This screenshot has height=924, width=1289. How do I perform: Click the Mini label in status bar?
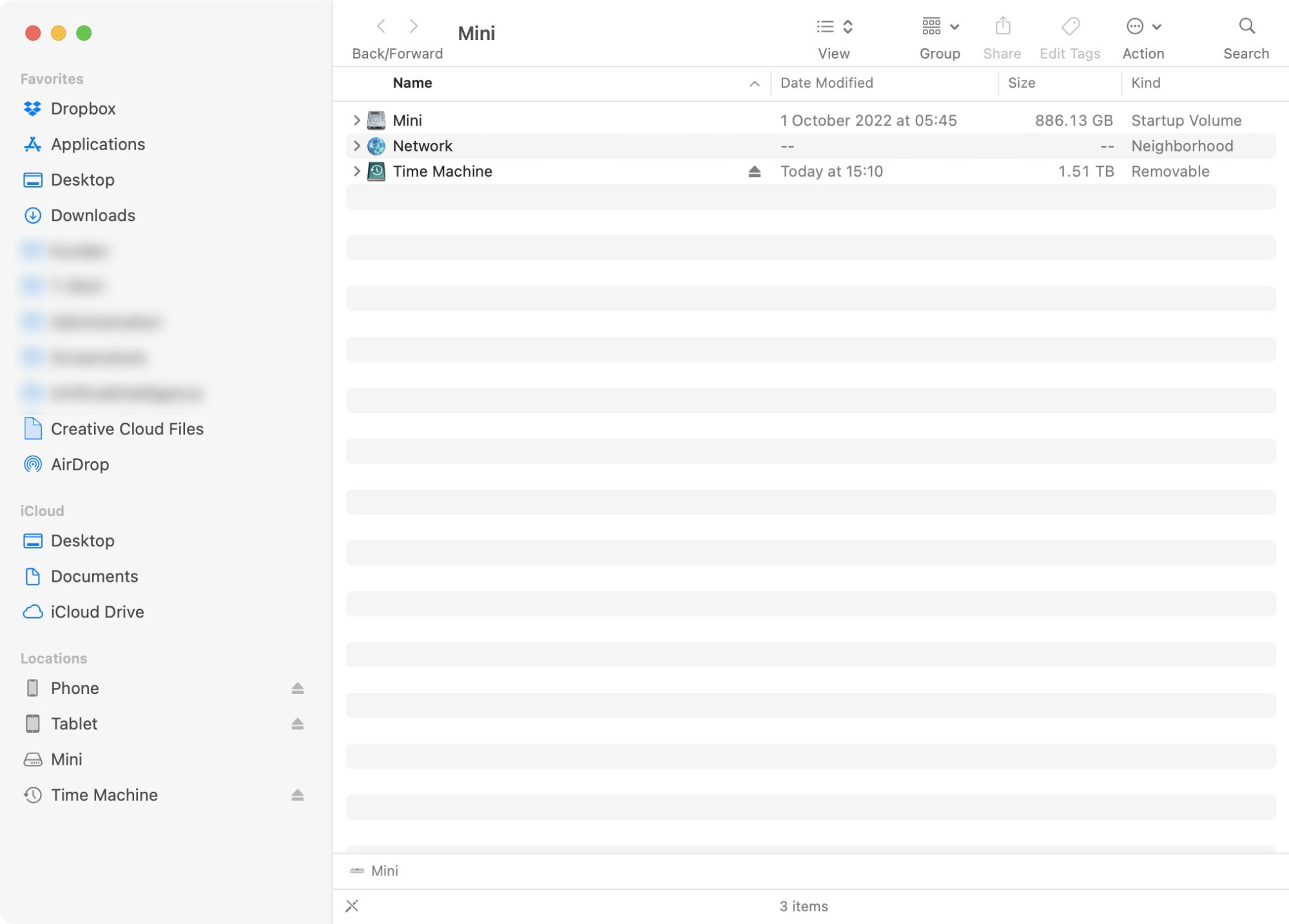(385, 868)
